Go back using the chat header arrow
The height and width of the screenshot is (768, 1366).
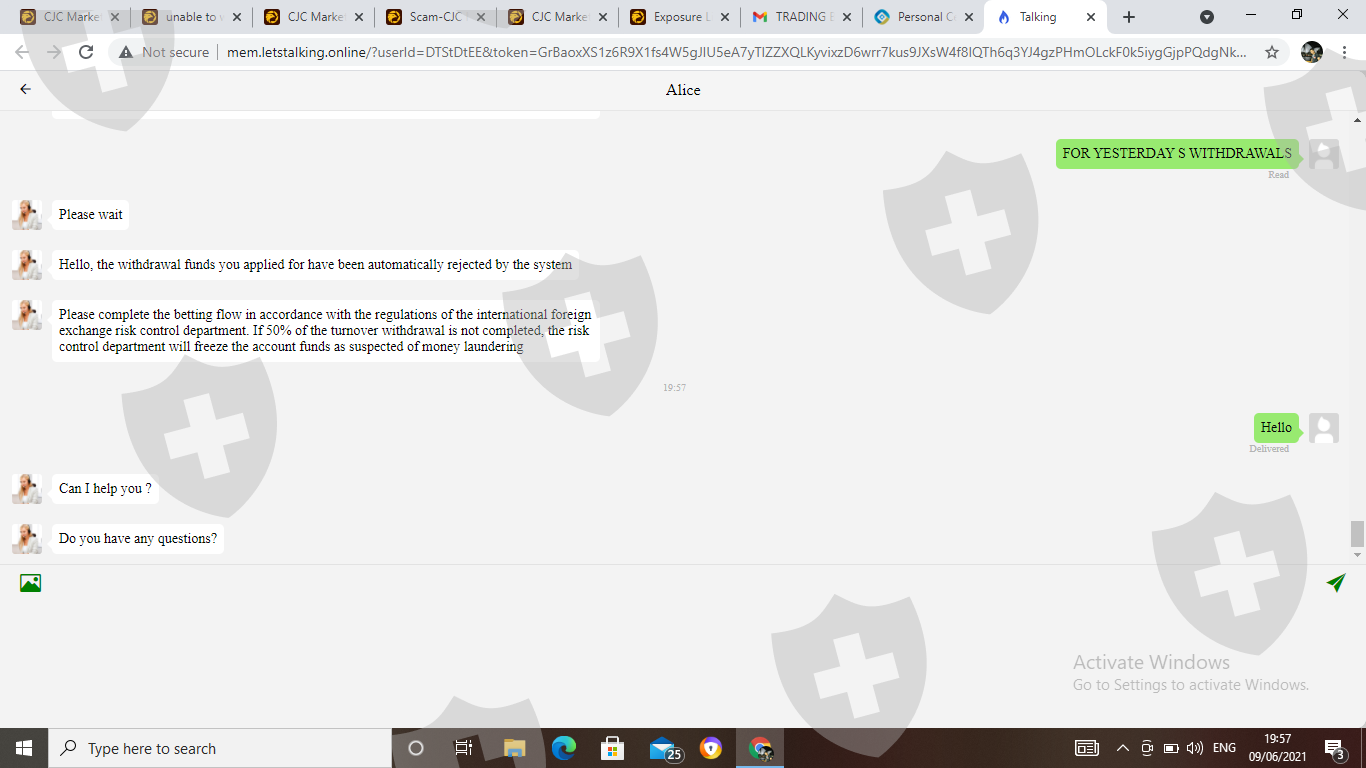pos(26,89)
